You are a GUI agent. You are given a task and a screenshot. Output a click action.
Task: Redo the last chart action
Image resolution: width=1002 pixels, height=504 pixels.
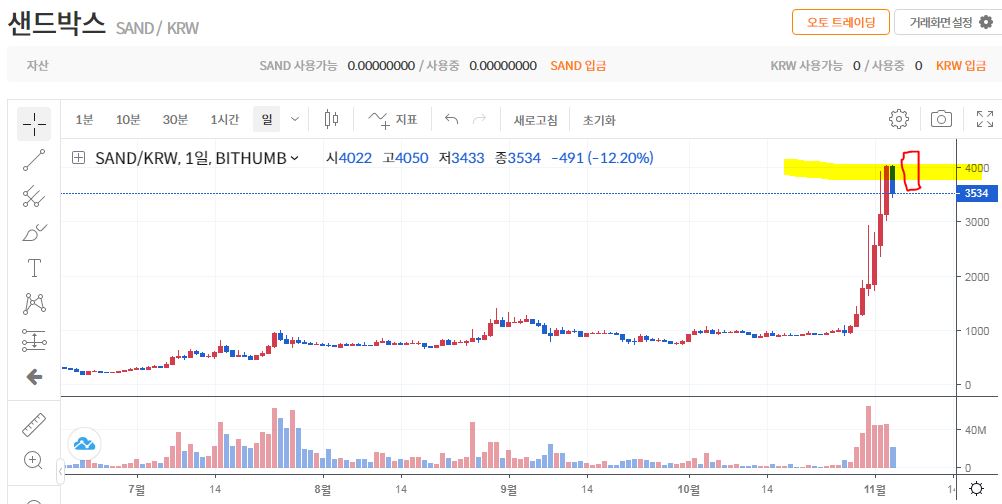point(479,119)
